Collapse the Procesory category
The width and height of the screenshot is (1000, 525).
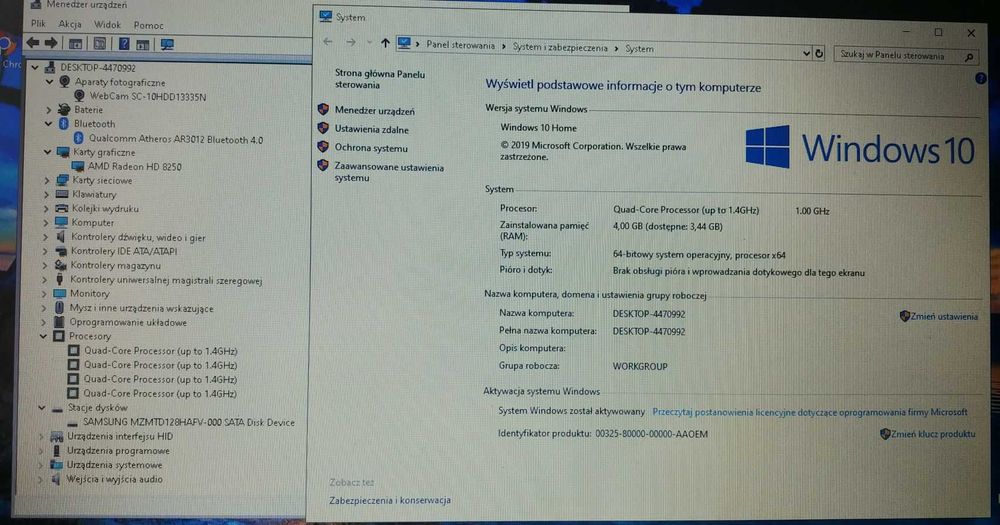point(44,336)
